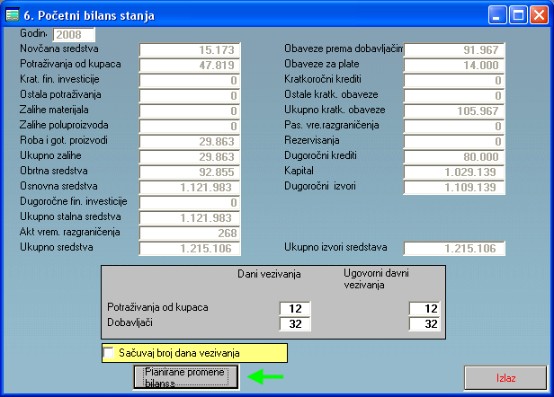554x397 pixels.
Task: Edit Ugovorni dani vezivanja for Dobavljači
Action: coord(425,324)
